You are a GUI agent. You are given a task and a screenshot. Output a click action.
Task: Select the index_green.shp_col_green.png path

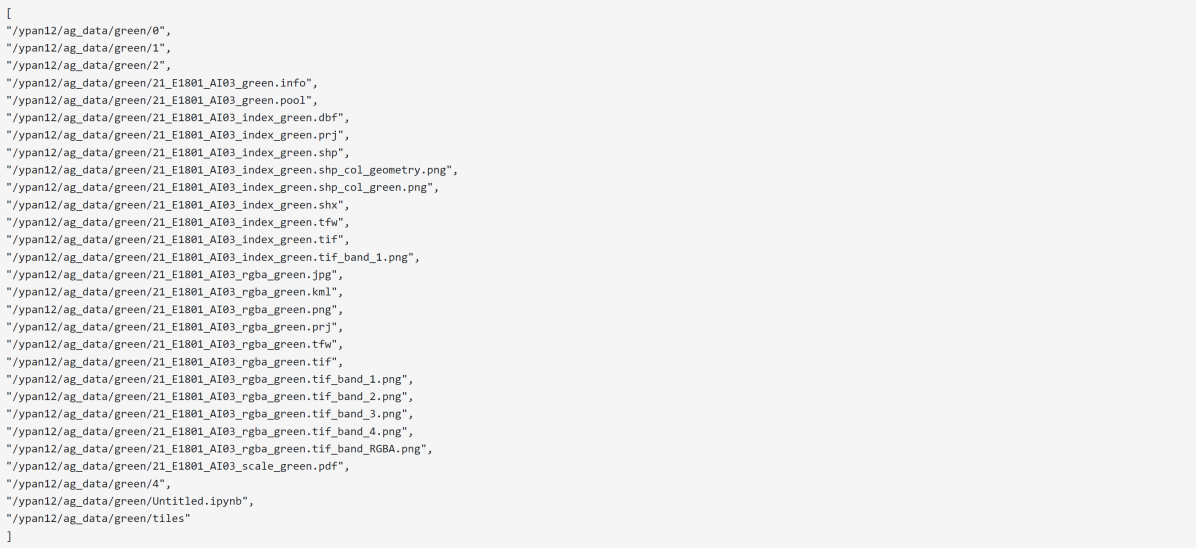click(x=222, y=187)
